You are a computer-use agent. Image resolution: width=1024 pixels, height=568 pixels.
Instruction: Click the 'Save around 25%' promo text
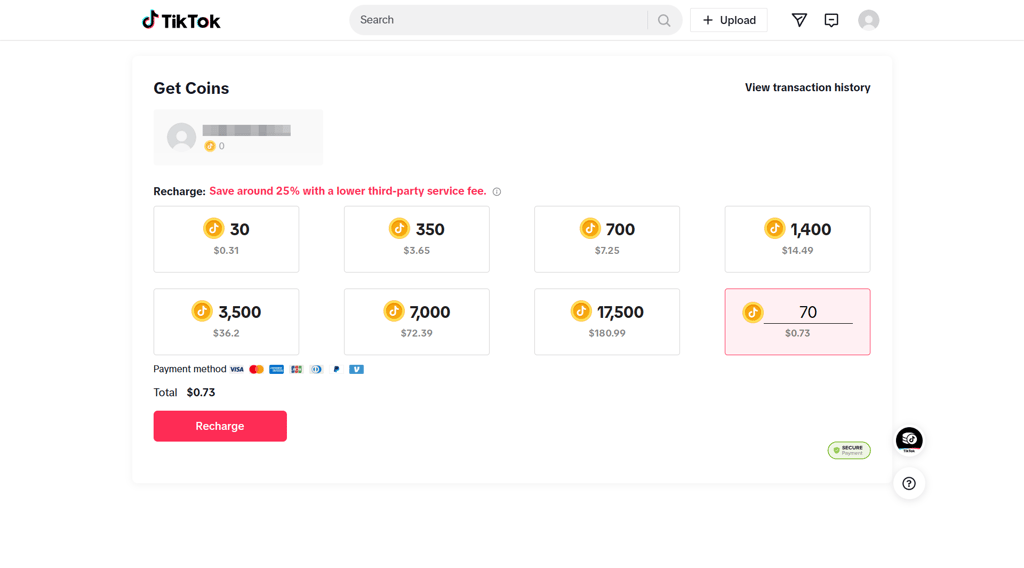tap(347, 191)
